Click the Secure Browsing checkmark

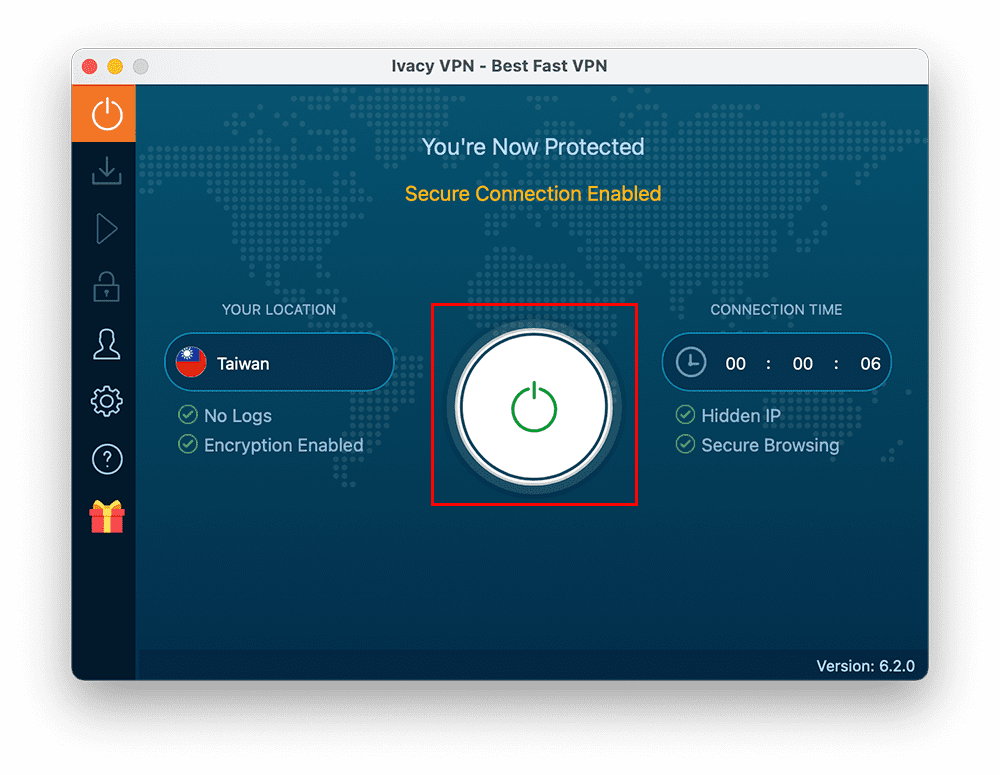685,445
